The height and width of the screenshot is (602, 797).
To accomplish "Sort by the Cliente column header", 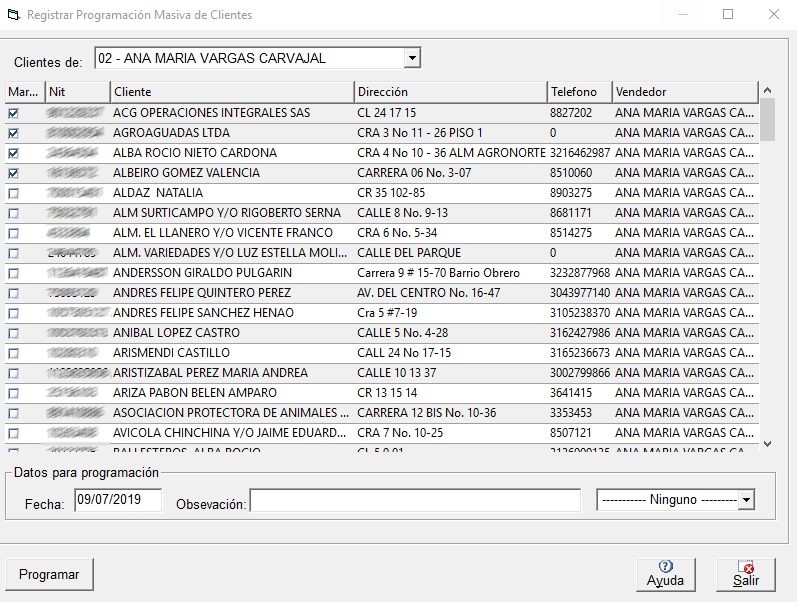I will click(x=230, y=92).
